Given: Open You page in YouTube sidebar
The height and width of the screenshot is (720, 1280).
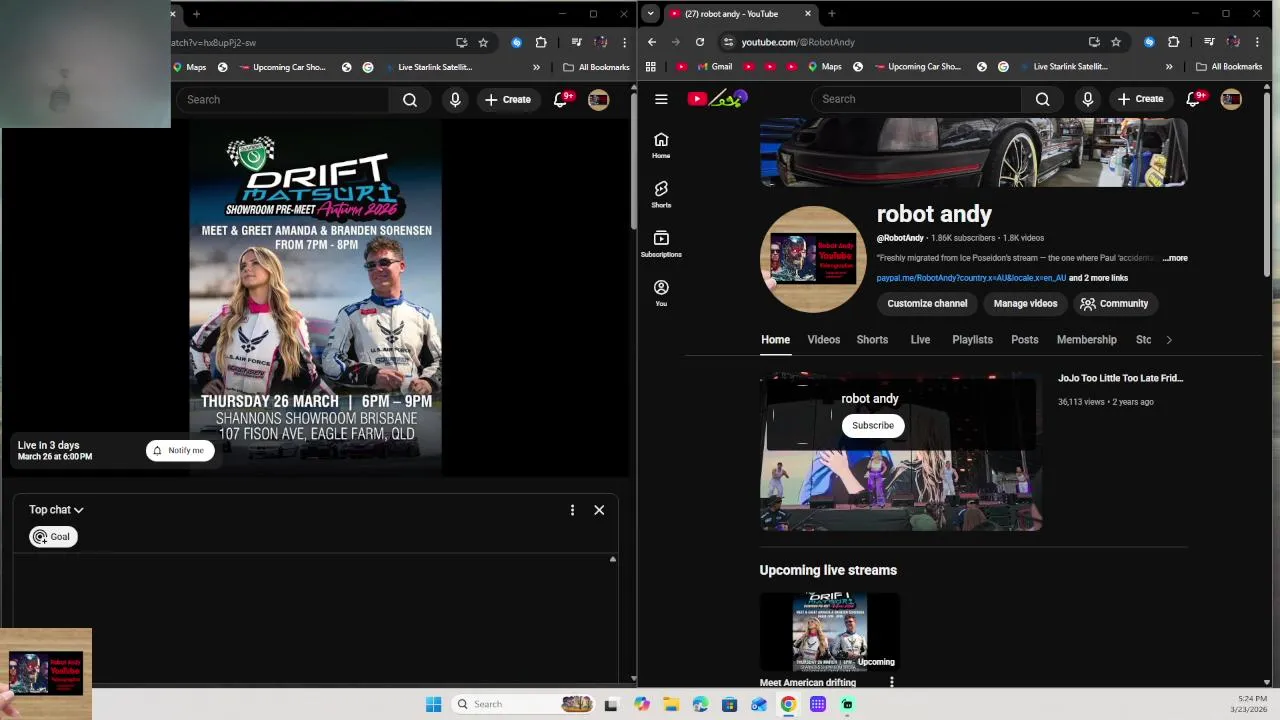Looking at the screenshot, I should tap(661, 292).
